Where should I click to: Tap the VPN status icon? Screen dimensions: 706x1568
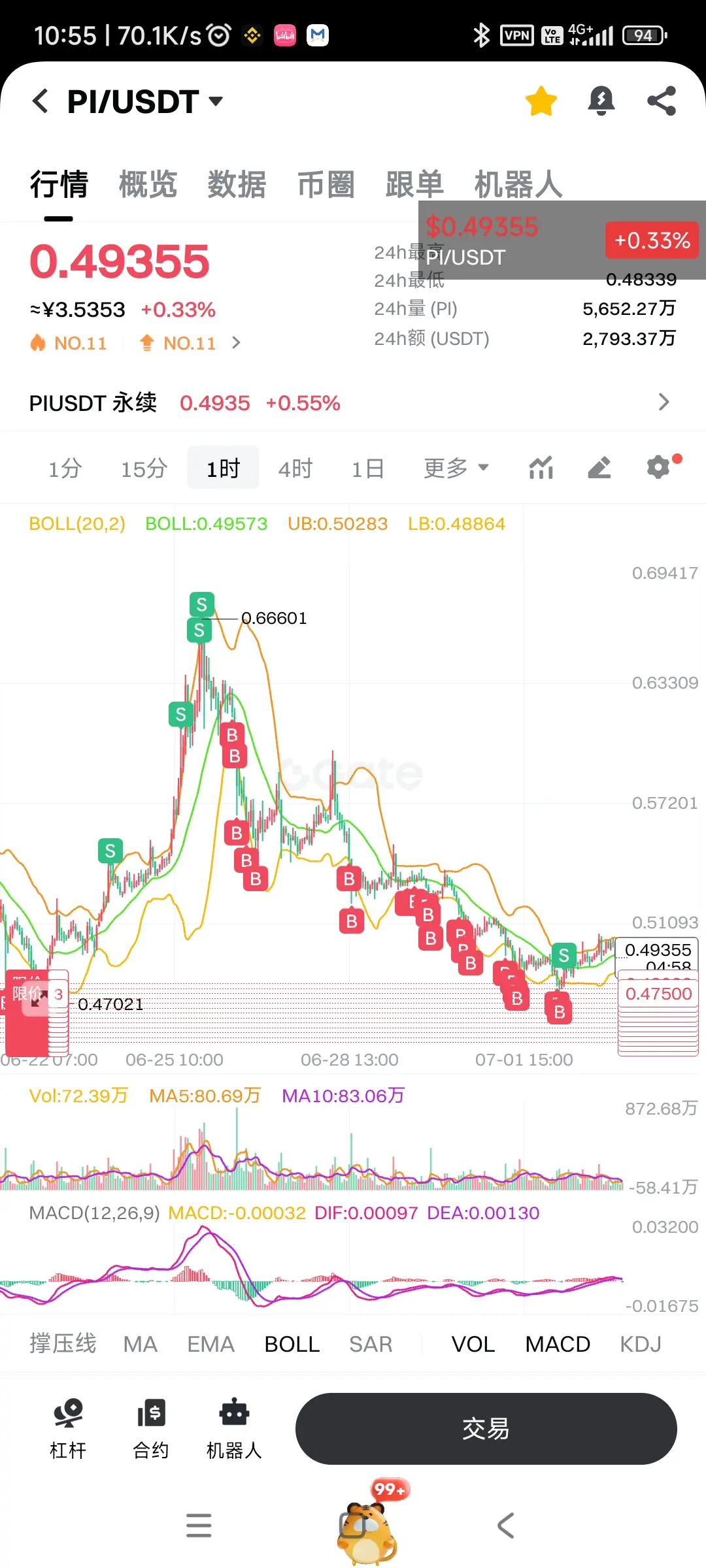click(517, 35)
